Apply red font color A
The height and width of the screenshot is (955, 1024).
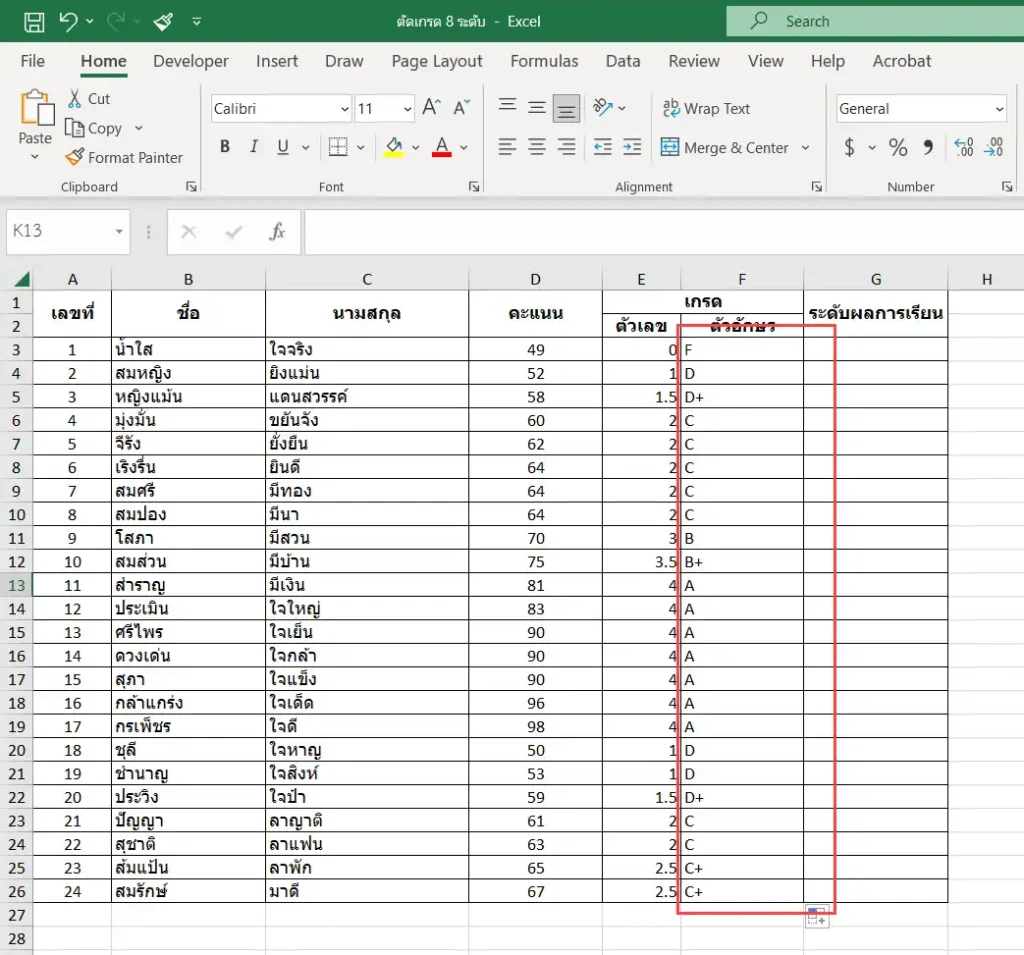click(x=442, y=146)
